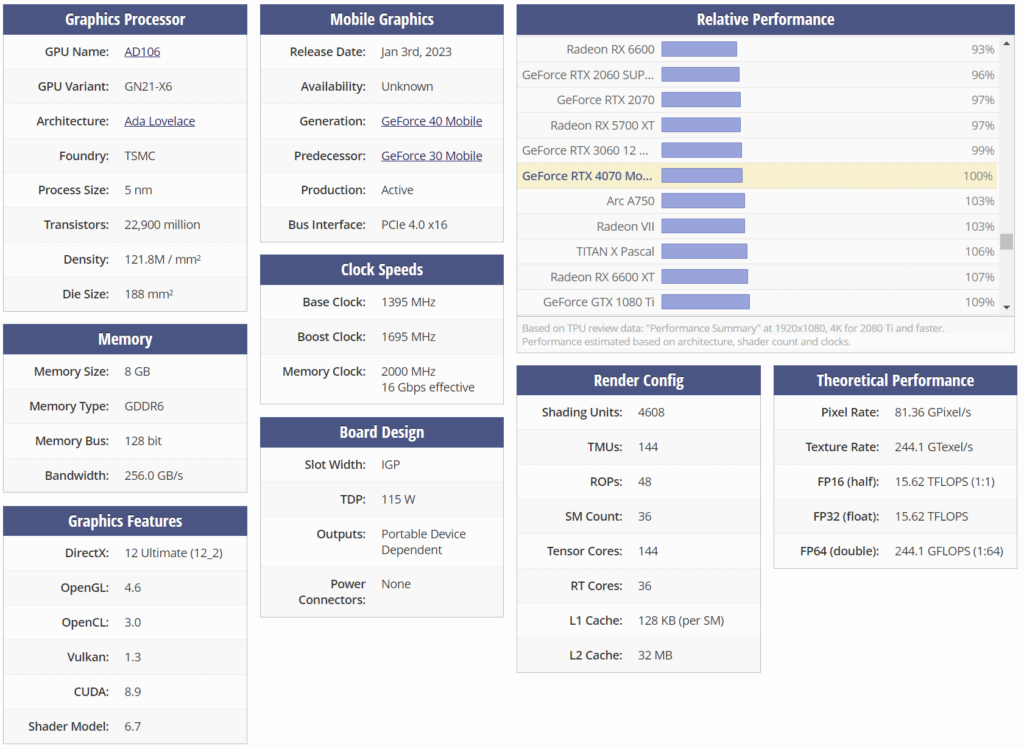Click the Relative Performance scrollbar thumb
This screenshot has width=1024, height=749.
click(x=1006, y=241)
